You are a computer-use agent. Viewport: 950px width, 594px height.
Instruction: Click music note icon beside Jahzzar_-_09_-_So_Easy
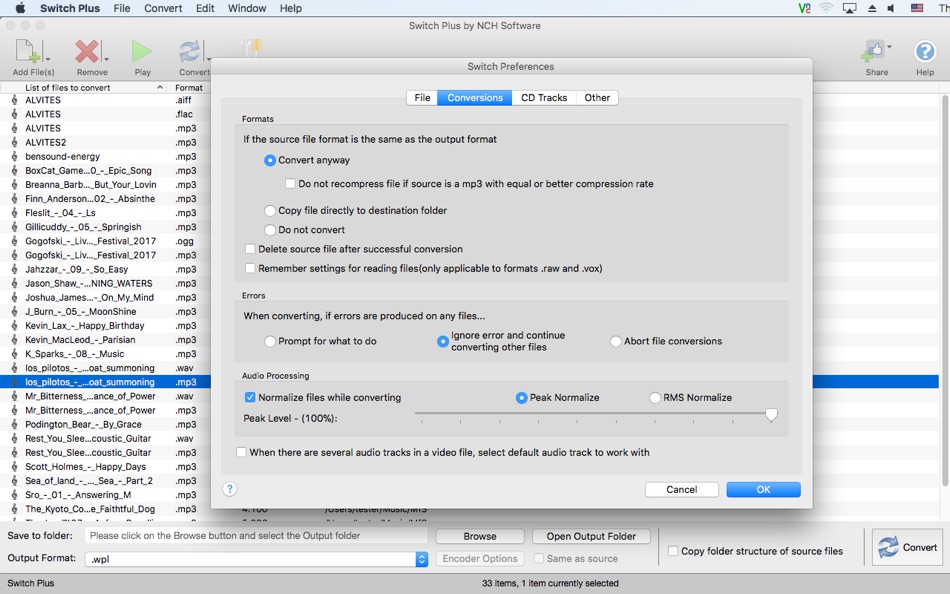(x=14, y=269)
